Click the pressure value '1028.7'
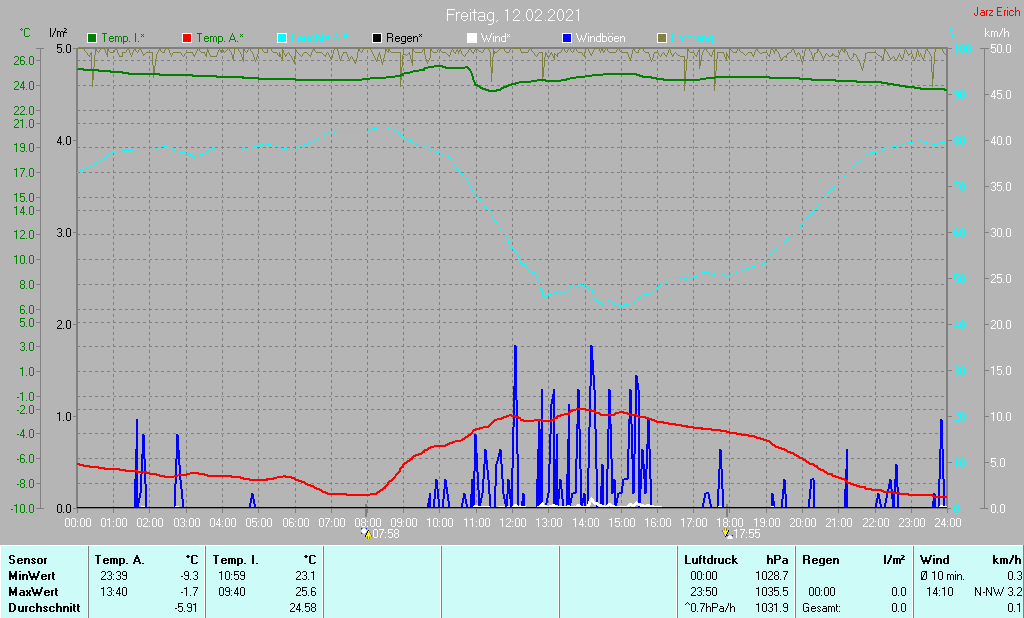Image resolution: width=1024 pixels, height=618 pixels. click(772, 576)
